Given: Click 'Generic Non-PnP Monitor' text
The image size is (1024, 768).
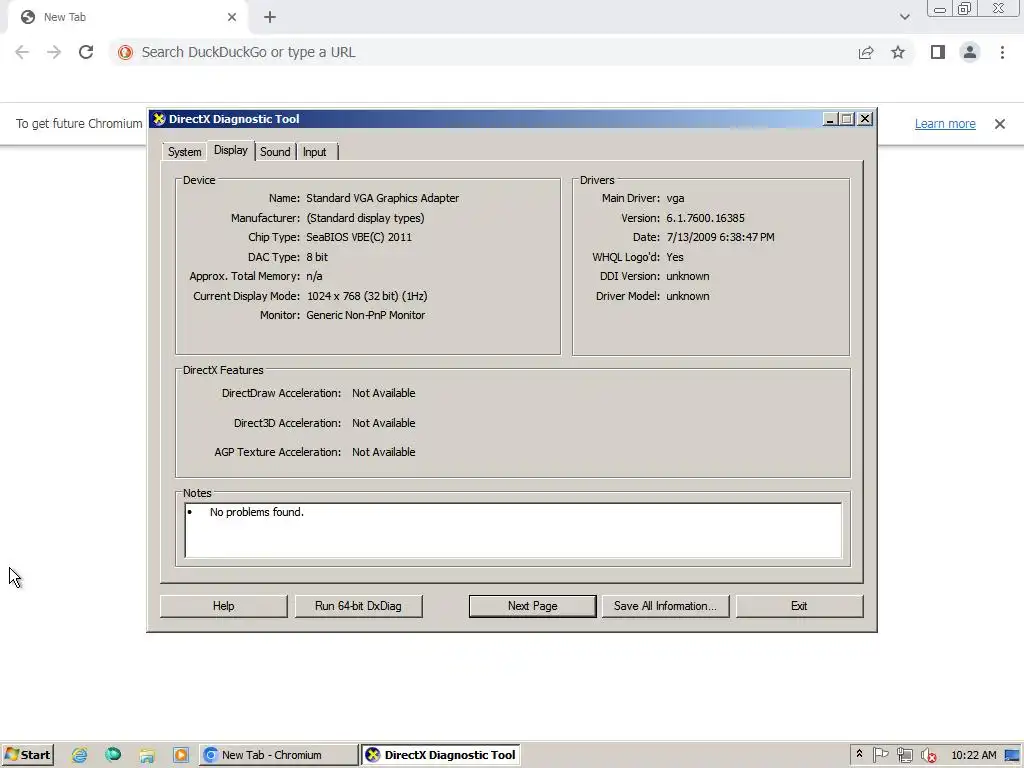Looking at the screenshot, I should [x=366, y=315].
